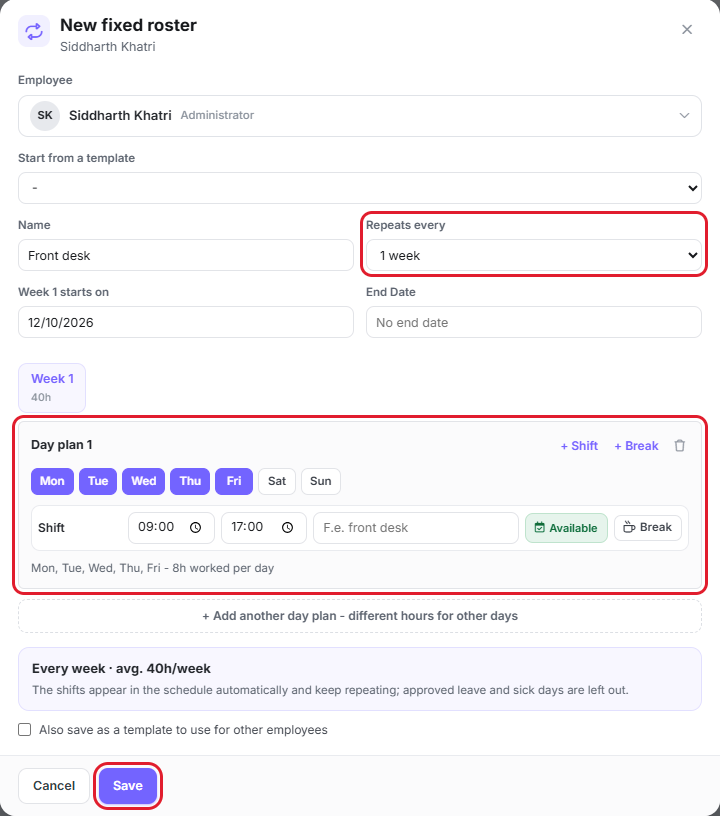Add a shift with + Shift link
720x816 pixels.
(579, 446)
